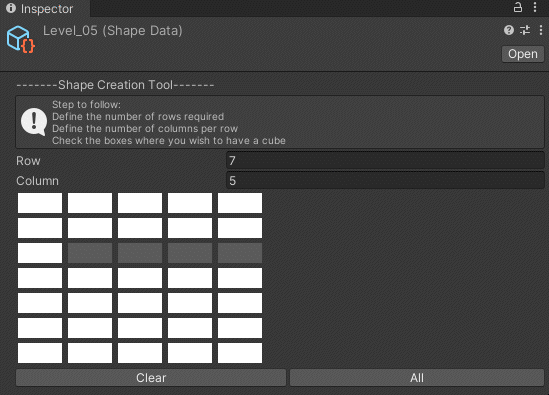Open the preset selector sliders icon

coord(525,30)
